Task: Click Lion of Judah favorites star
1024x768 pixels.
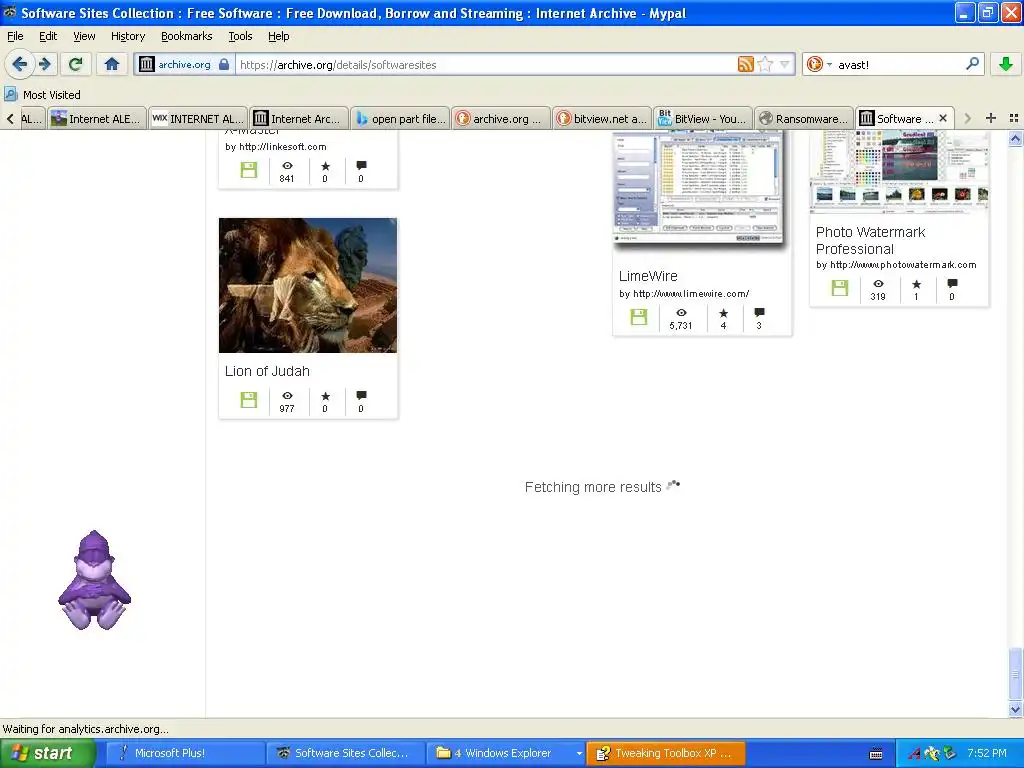Action: [325, 396]
